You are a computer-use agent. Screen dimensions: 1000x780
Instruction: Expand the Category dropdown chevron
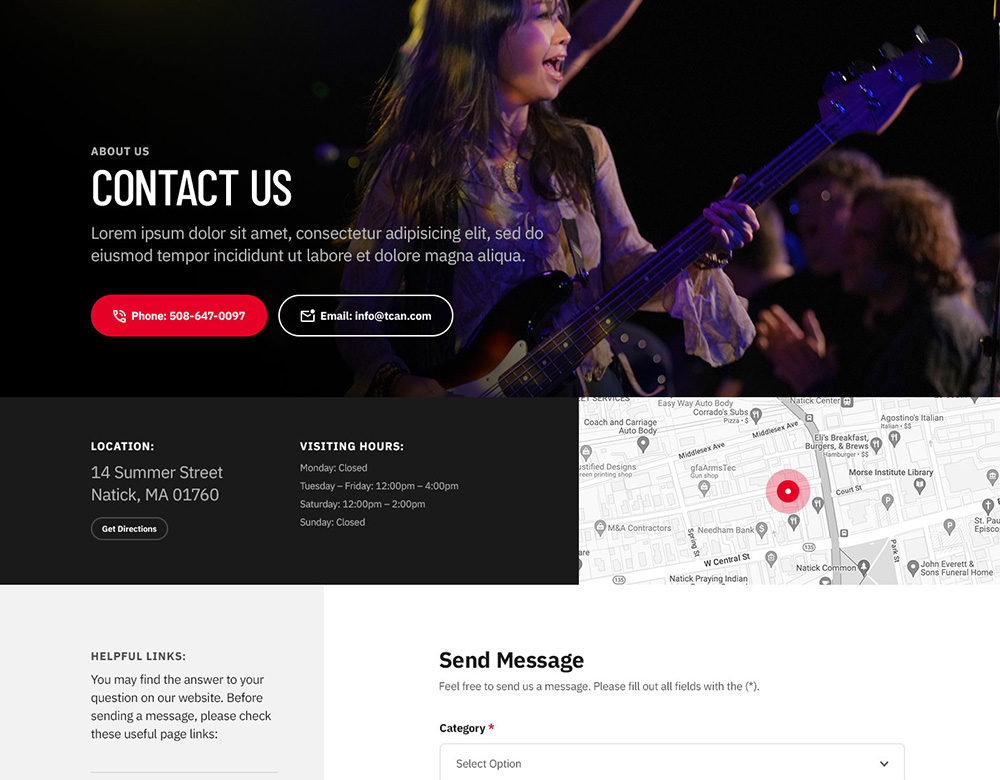click(x=884, y=763)
